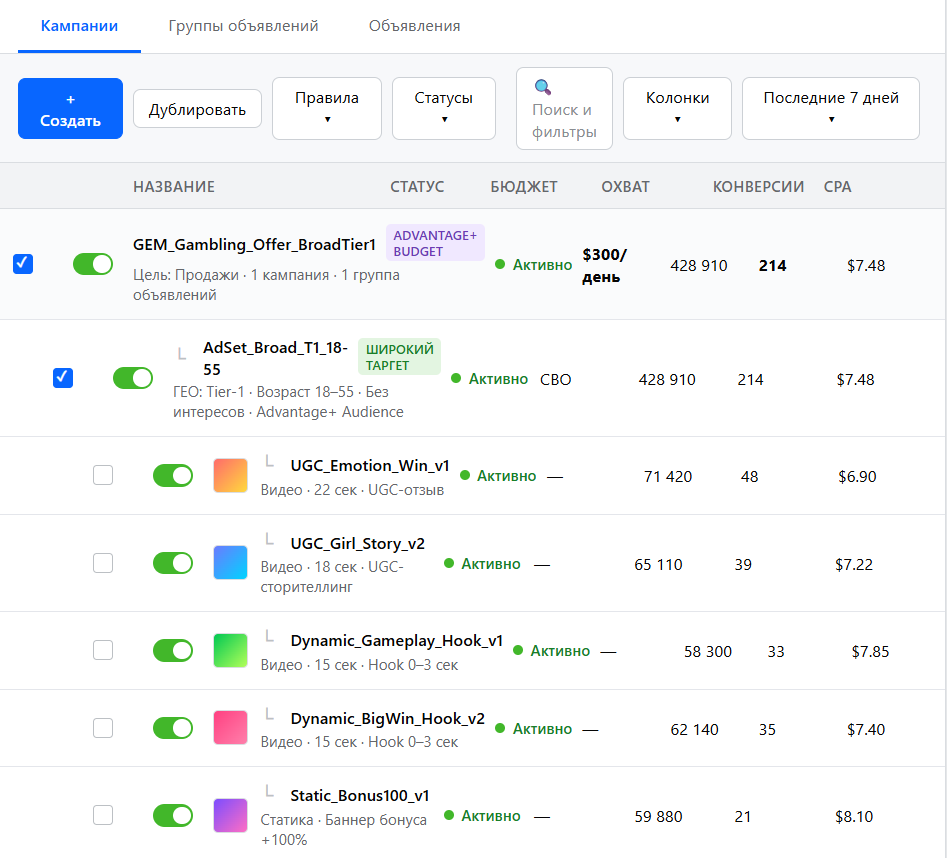The image size is (947, 858).
Task: Click the search magnifier icon
Action: [x=543, y=87]
